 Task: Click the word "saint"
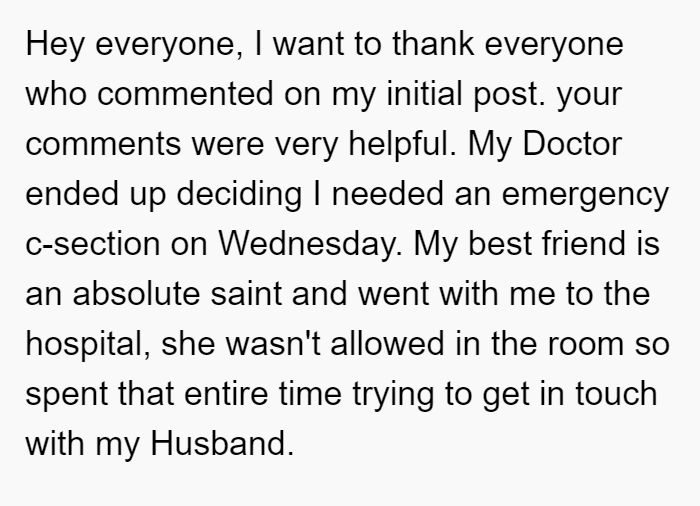246,294
